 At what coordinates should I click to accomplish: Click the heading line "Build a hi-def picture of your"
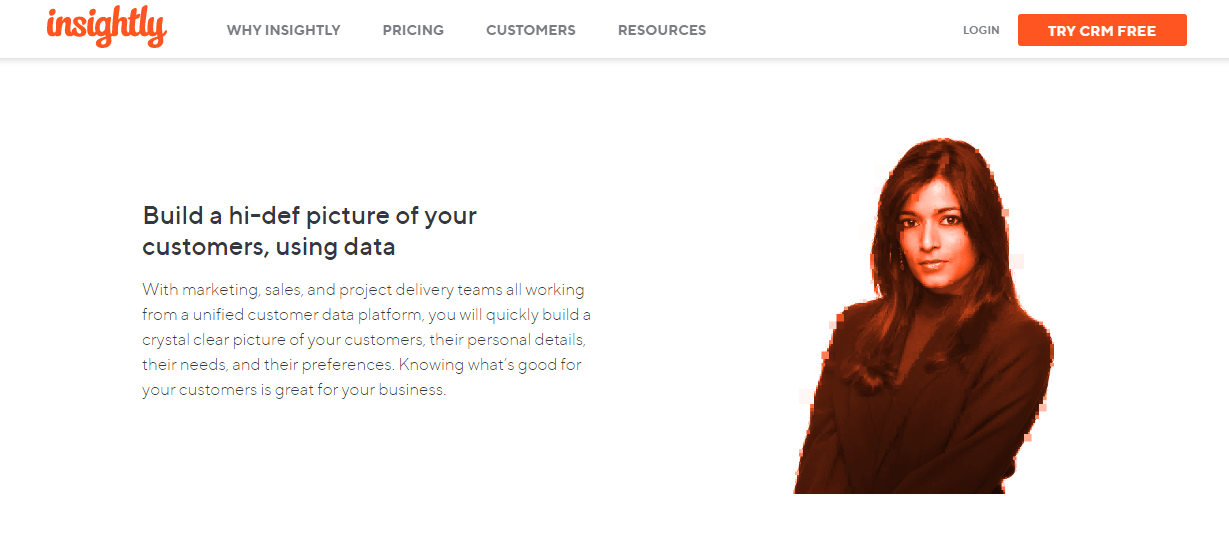coord(310,216)
